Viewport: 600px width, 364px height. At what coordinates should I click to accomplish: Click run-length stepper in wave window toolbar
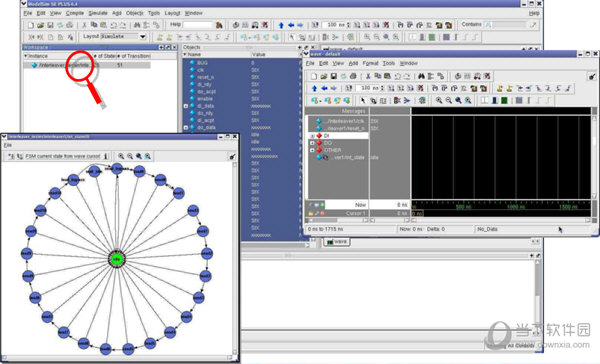(x=382, y=88)
